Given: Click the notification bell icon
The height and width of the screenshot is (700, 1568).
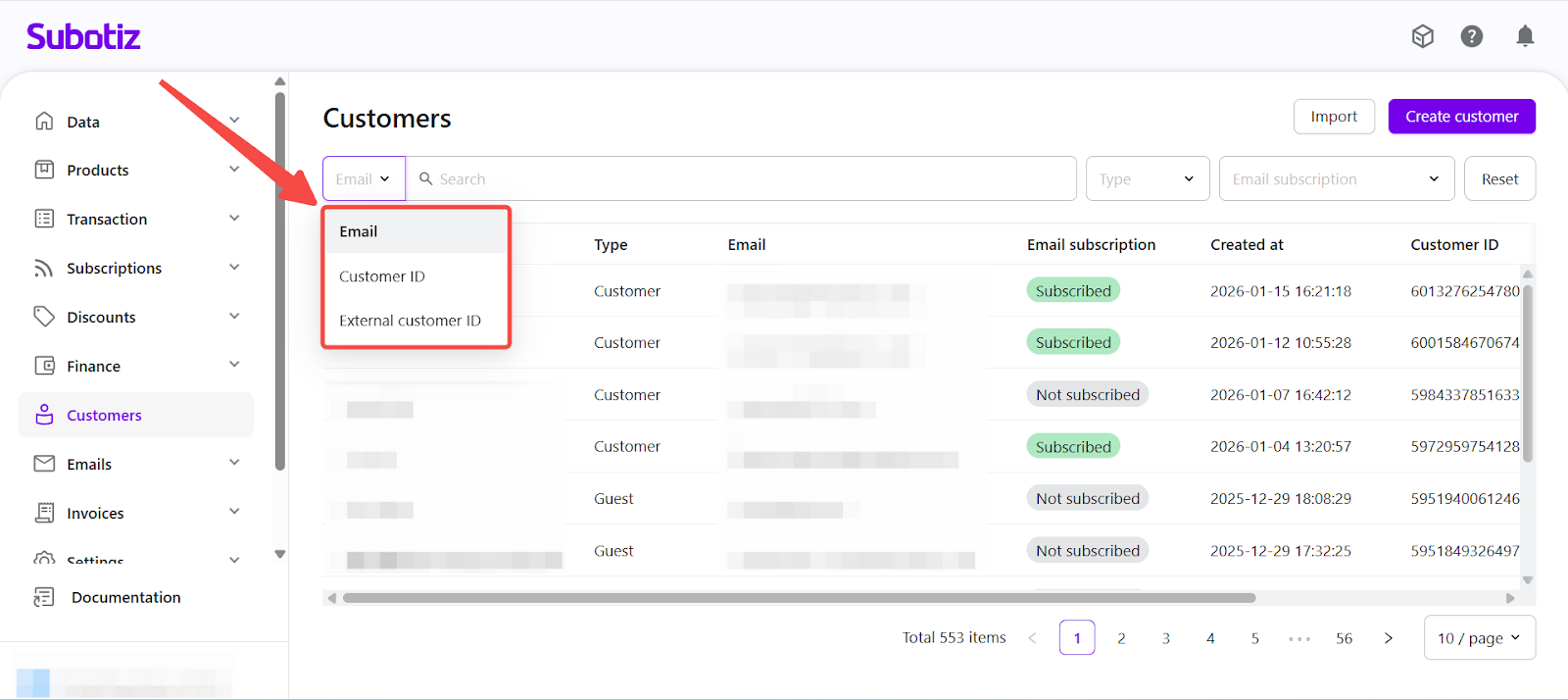Looking at the screenshot, I should (x=1525, y=37).
